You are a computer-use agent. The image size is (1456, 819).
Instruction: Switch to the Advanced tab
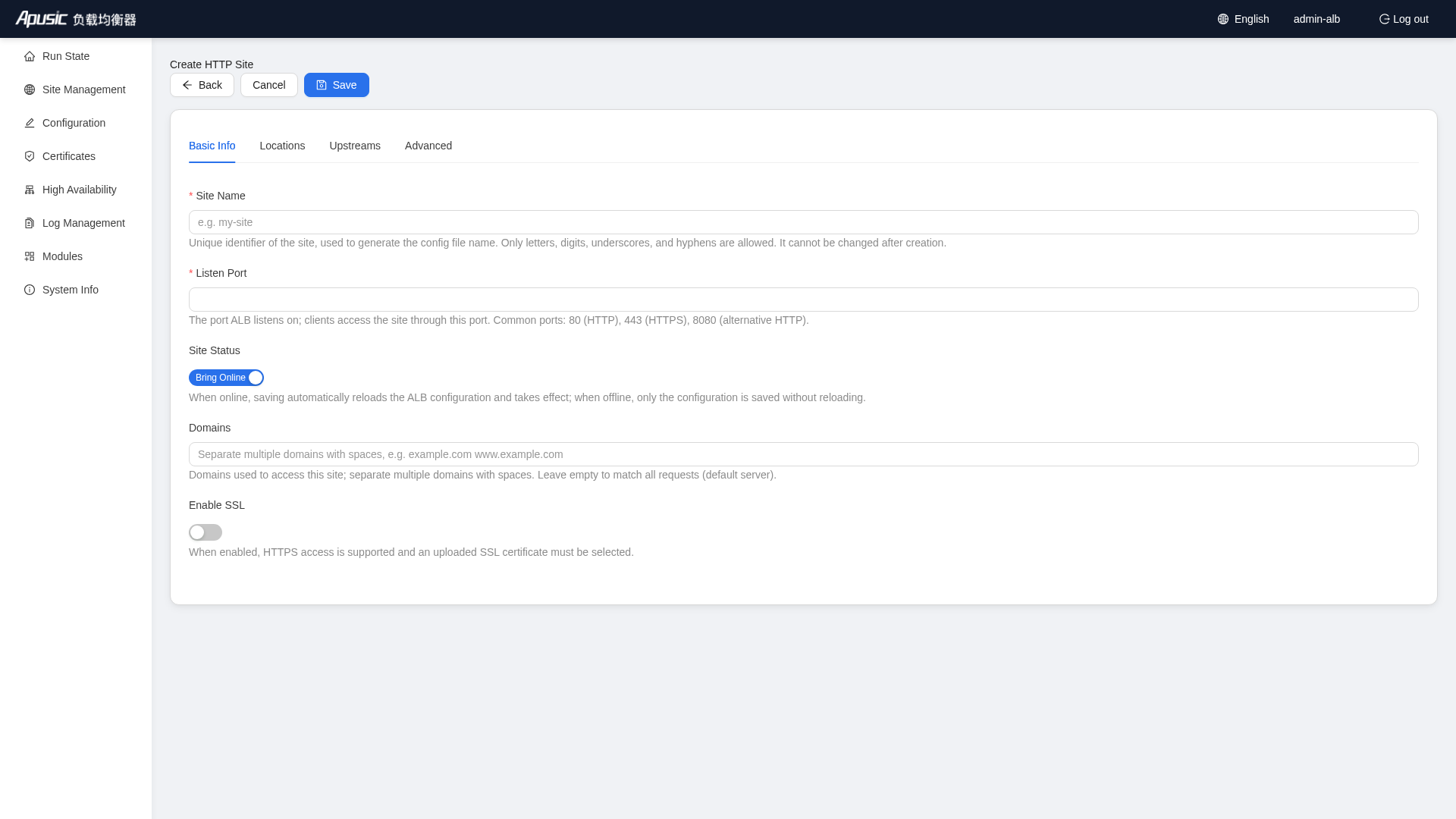coord(428,146)
